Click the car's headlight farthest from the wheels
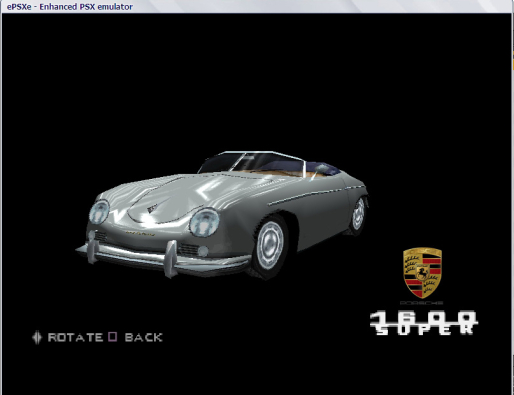This screenshot has height=395, width=514. pyautogui.click(x=99, y=212)
